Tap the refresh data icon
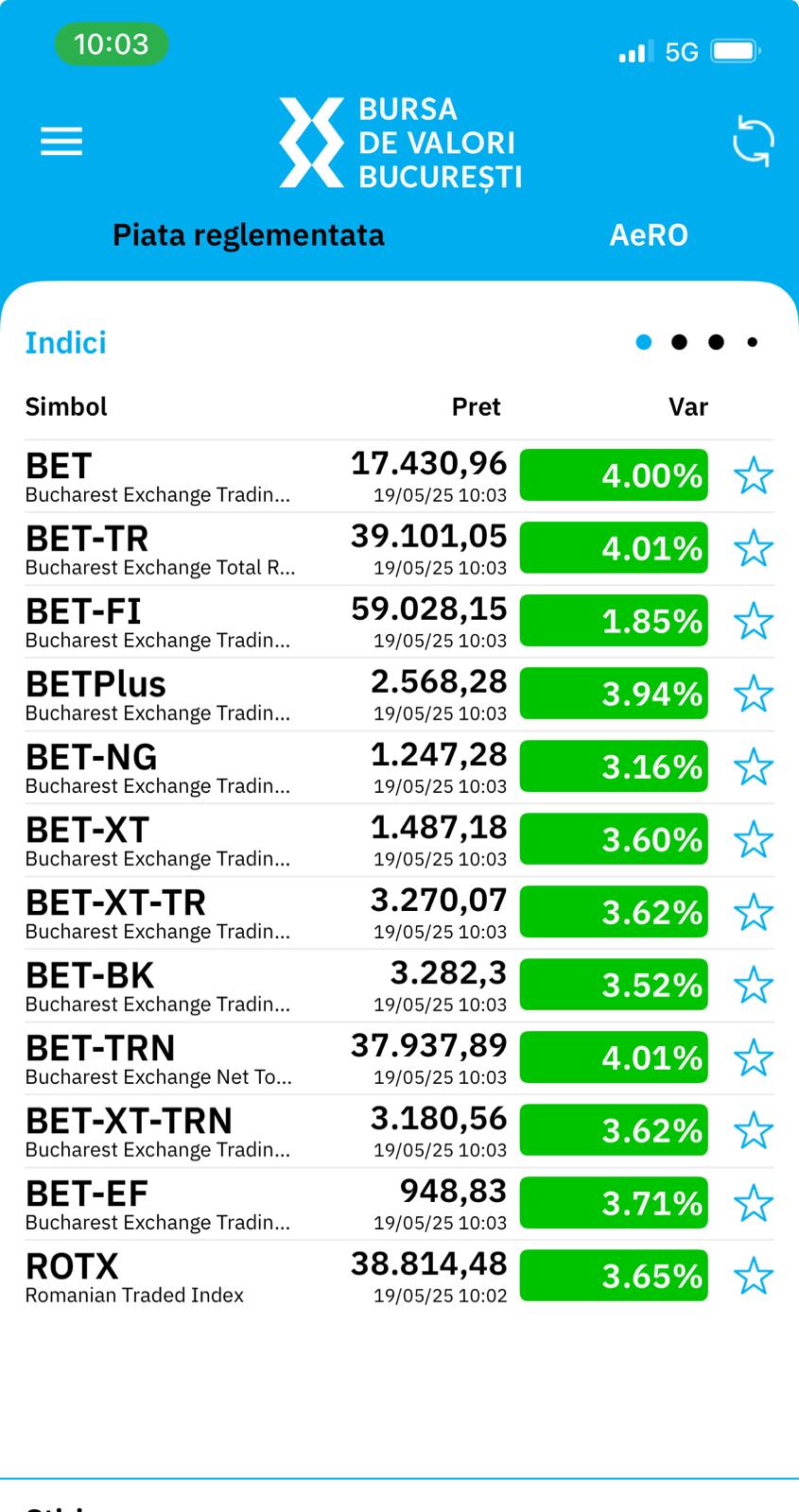This screenshot has height=1512, width=799. coord(753,142)
